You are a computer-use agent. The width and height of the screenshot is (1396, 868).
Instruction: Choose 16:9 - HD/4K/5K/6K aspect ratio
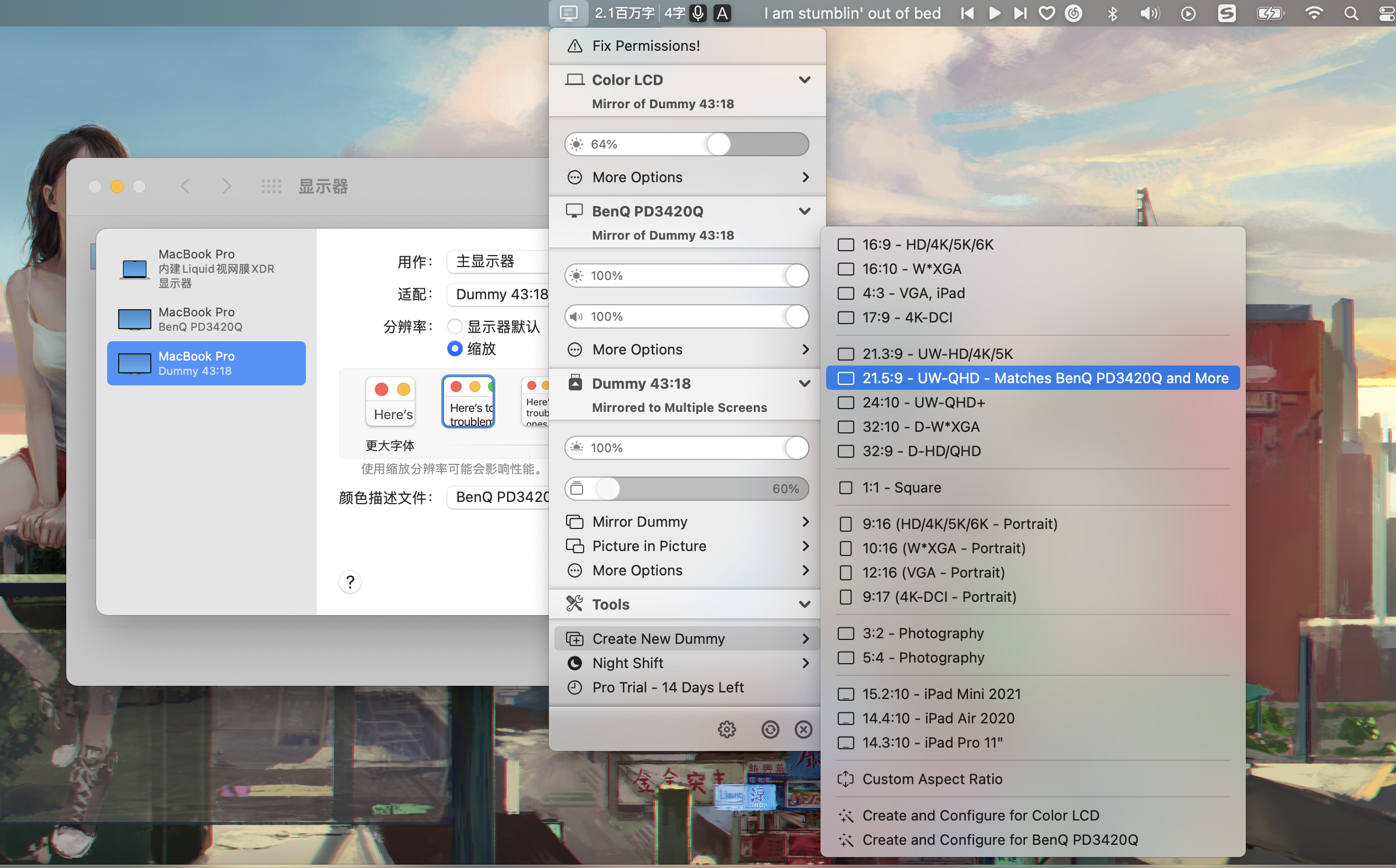[x=927, y=245]
